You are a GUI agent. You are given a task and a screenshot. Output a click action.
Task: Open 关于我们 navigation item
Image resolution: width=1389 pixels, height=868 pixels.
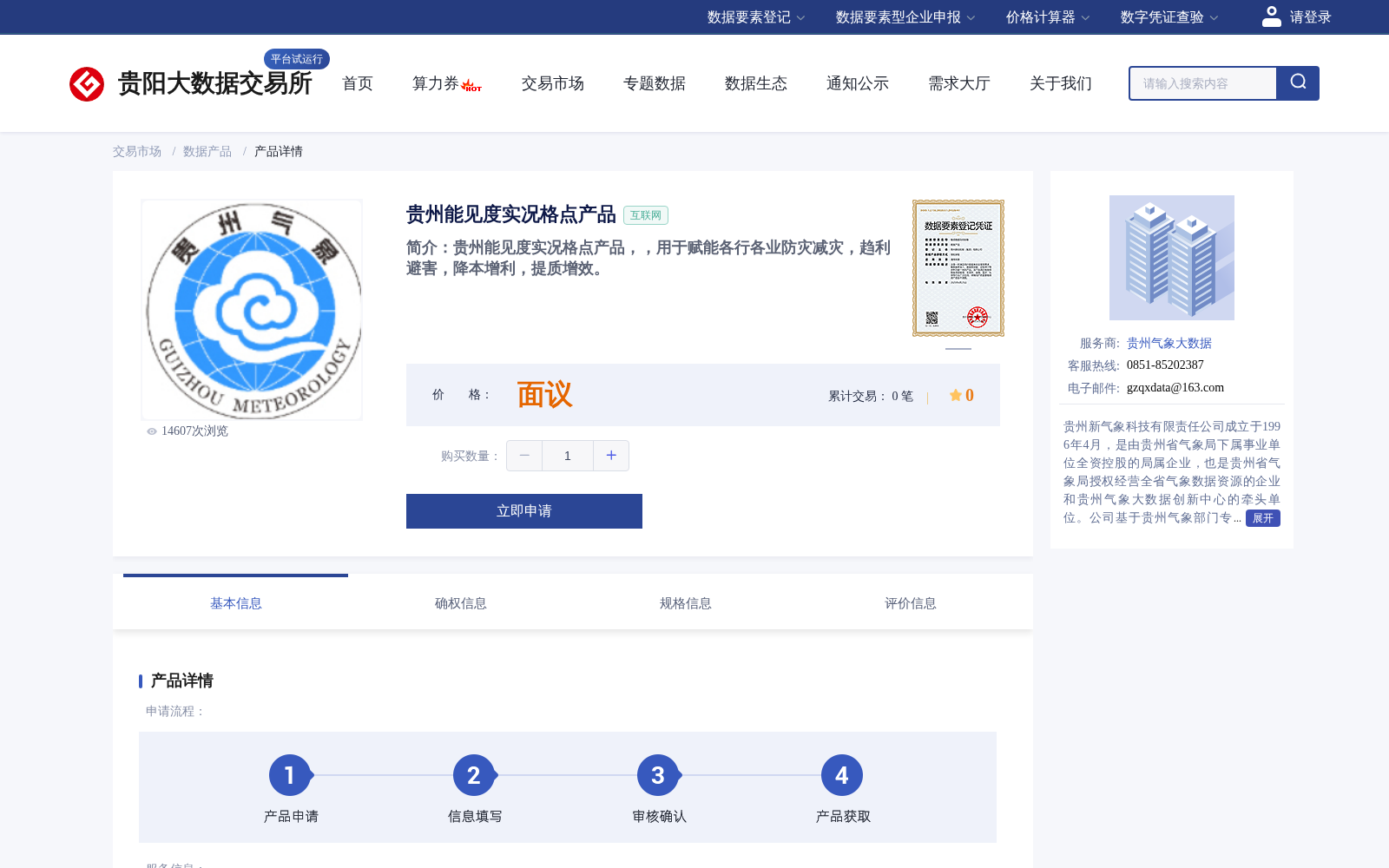(1061, 83)
